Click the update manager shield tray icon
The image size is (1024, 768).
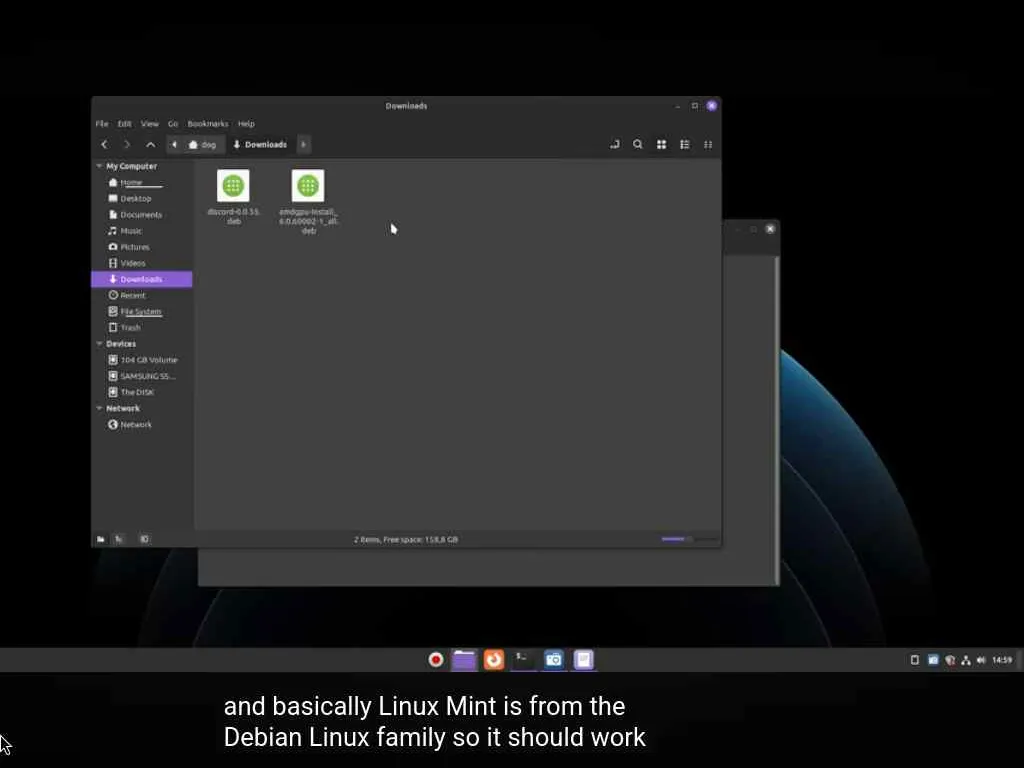coord(950,660)
